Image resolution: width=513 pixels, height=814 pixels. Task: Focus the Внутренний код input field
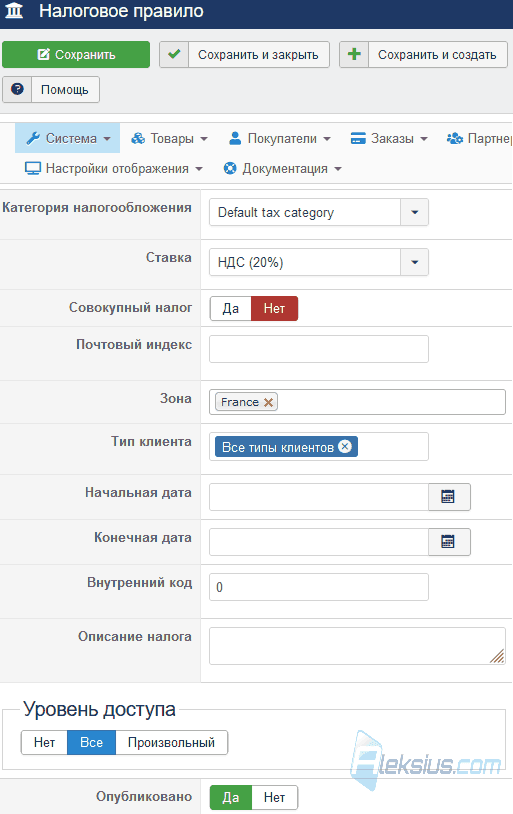319,587
